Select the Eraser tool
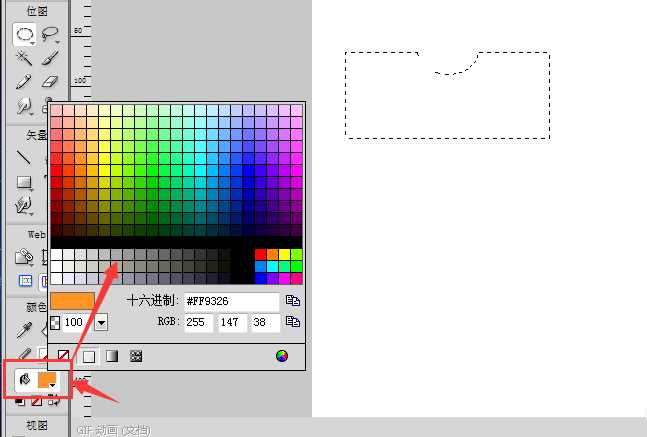The image size is (647, 437). [x=50, y=82]
